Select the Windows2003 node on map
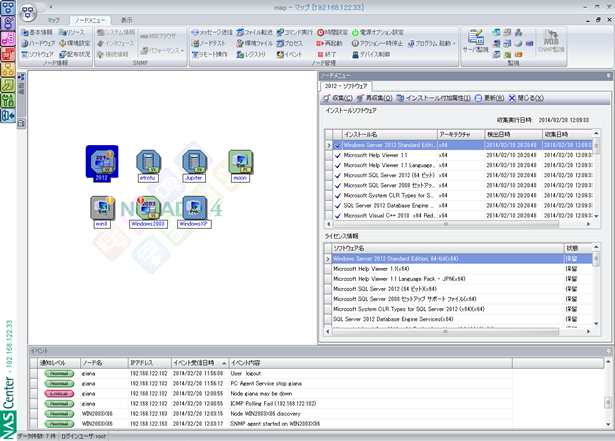 [x=148, y=212]
